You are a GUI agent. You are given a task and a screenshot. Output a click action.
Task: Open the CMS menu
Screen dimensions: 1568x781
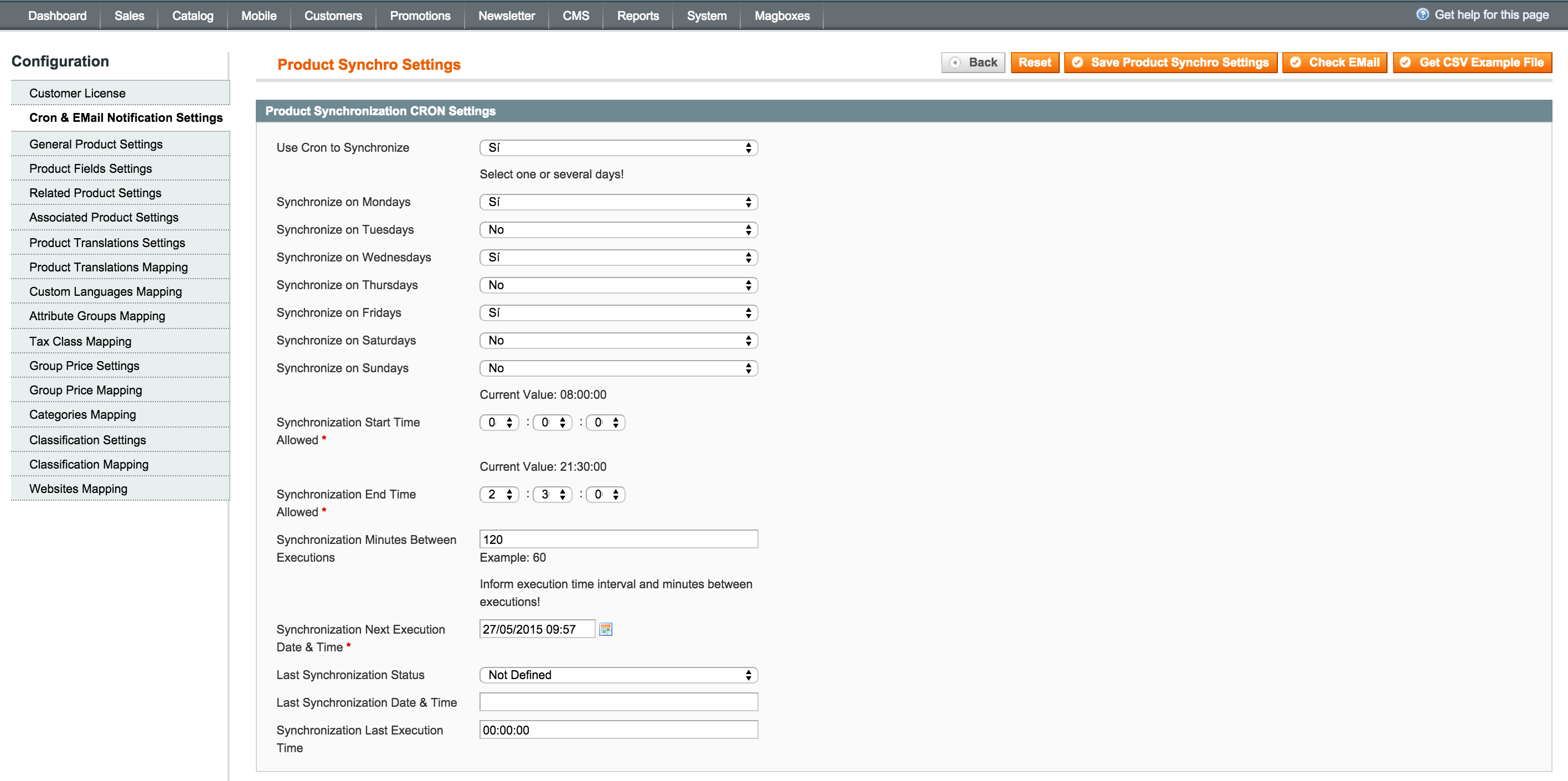point(576,15)
